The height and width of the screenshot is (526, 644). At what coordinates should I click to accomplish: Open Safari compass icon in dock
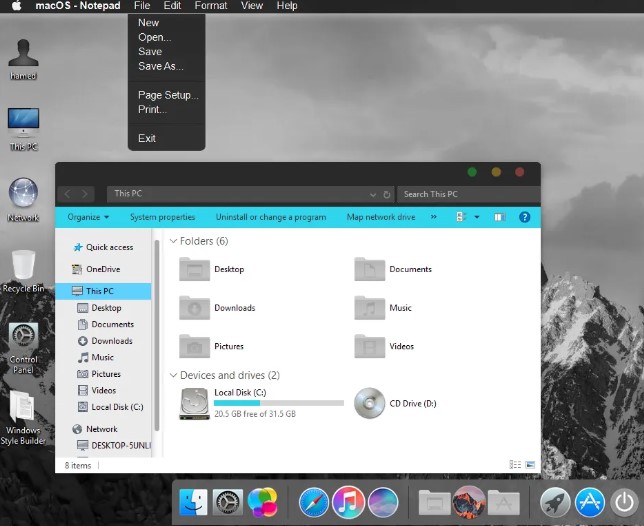point(314,502)
